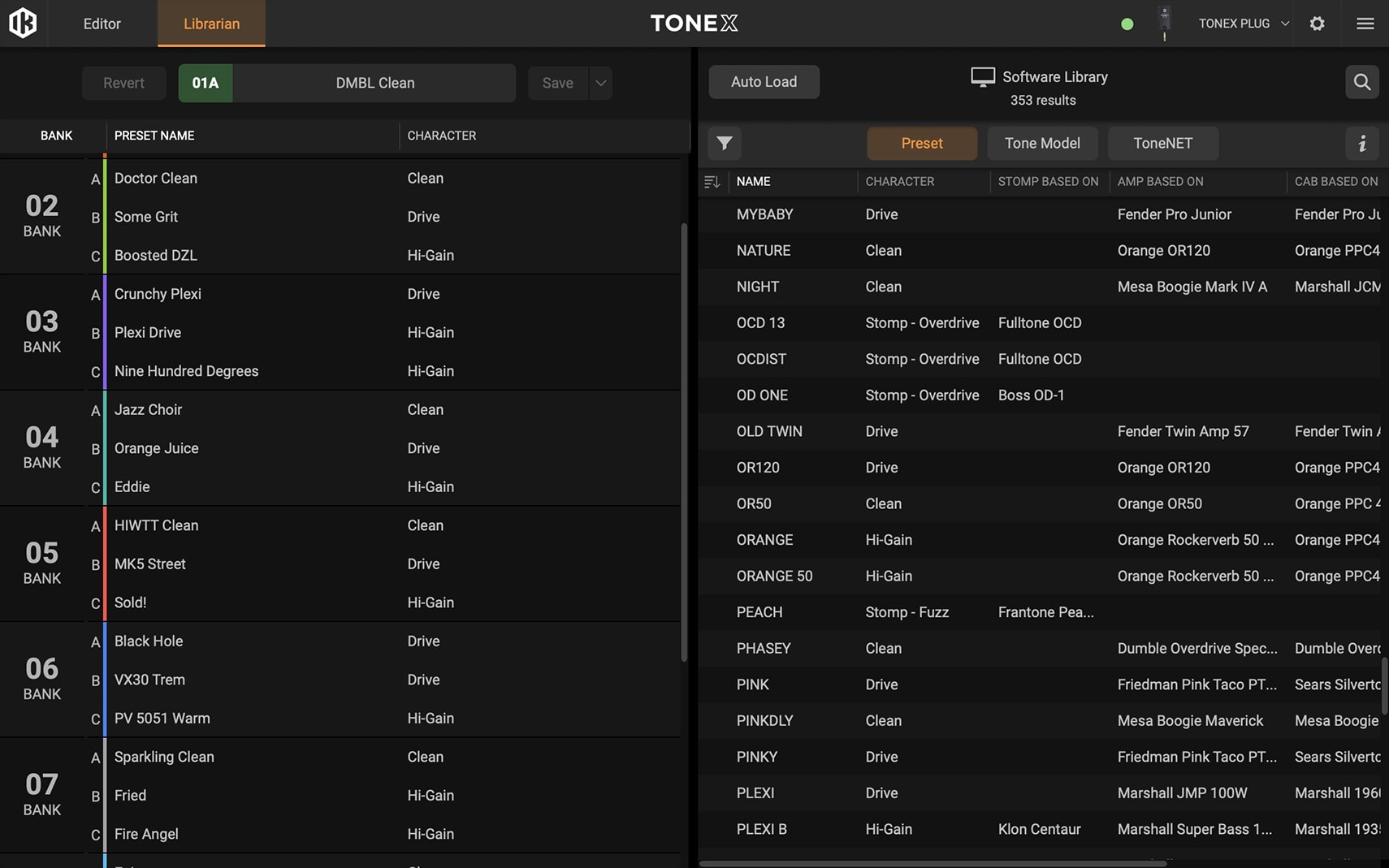This screenshot has width=1389, height=868.
Task: Click the info icon in library
Action: [1362, 144]
